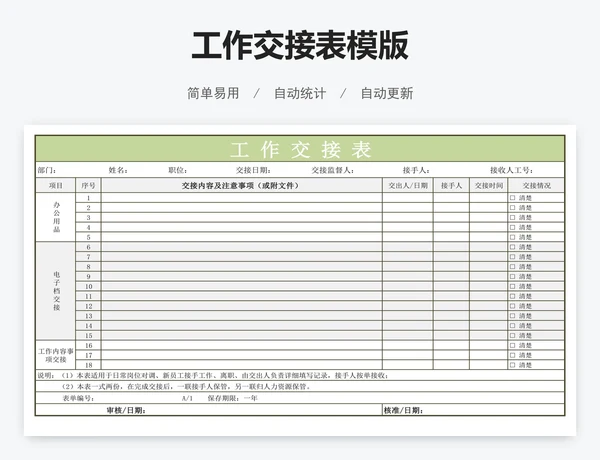Click the 简单易用 subtitle text
The image size is (600, 460).
coord(213,93)
